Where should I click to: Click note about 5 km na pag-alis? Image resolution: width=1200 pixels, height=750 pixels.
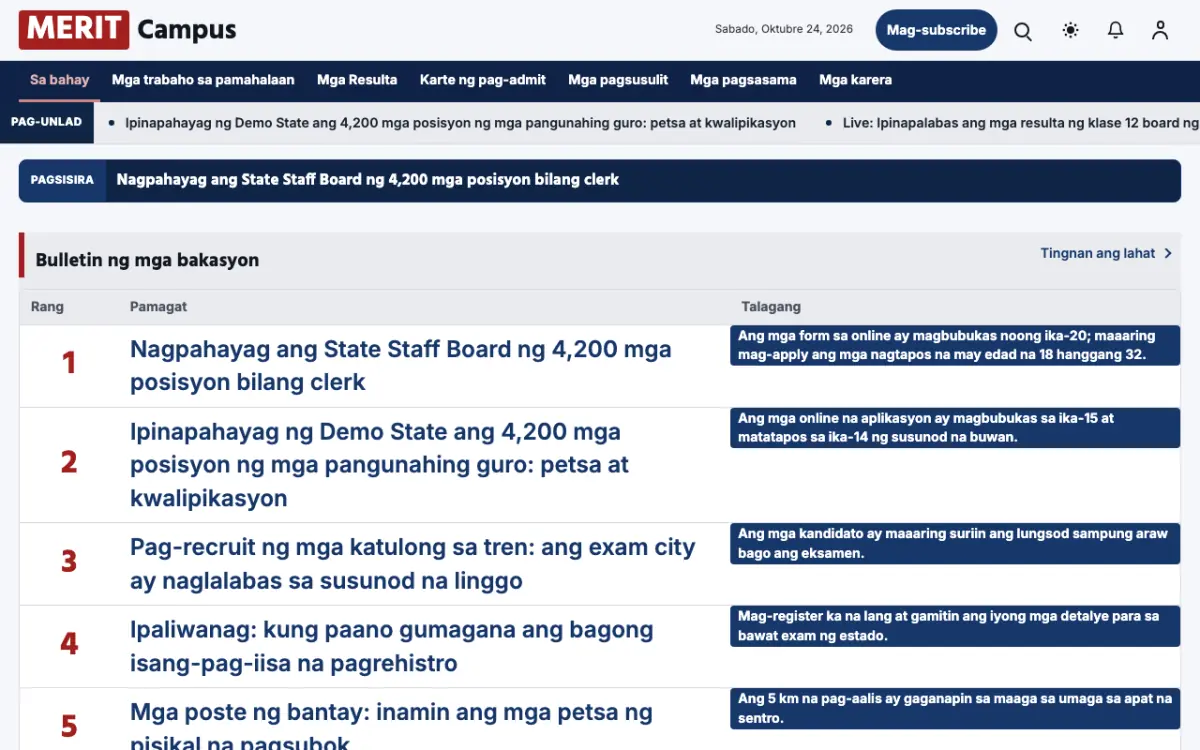click(x=955, y=709)
